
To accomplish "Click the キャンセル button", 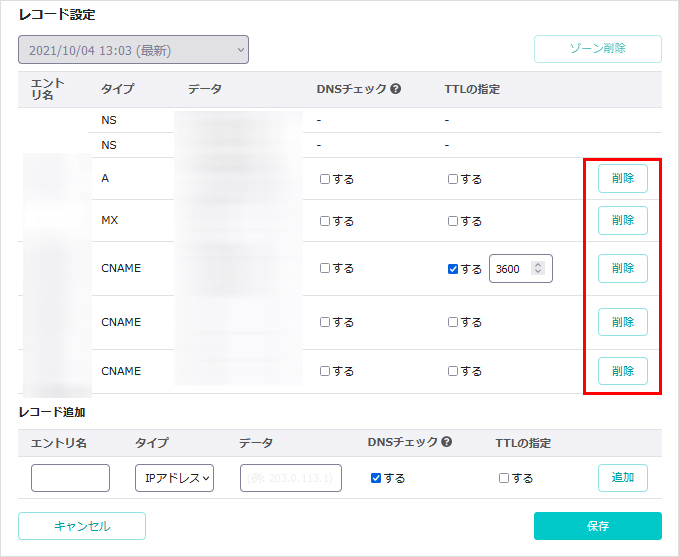I will [82, 526].
